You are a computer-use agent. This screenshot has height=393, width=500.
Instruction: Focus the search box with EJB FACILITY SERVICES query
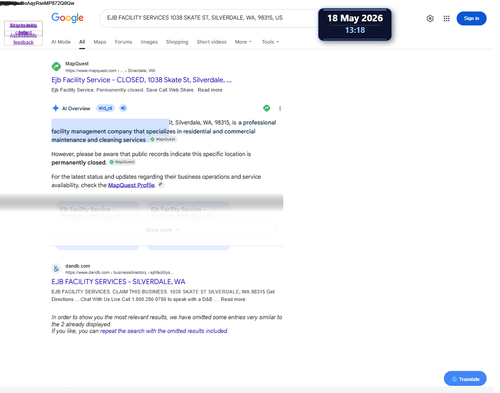[x=210, y=18]
